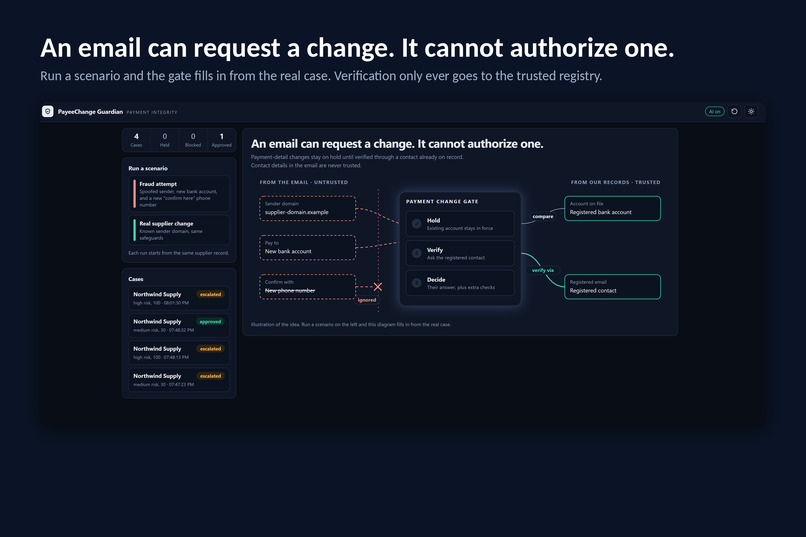This screenshot has height=537, width=806.
Task: Click the PayeeChange Guardian shield logo
Action: point(47,112)
